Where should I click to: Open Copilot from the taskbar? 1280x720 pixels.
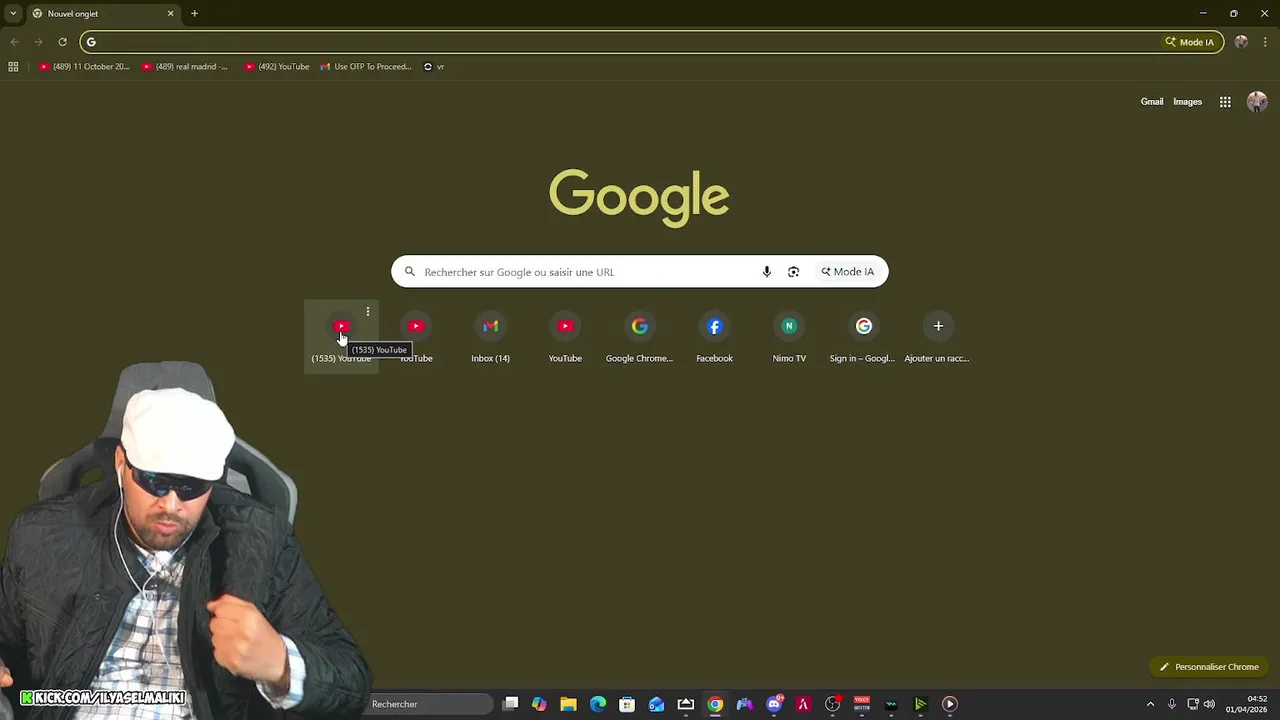pyautogui.click(x=539, y=704)
